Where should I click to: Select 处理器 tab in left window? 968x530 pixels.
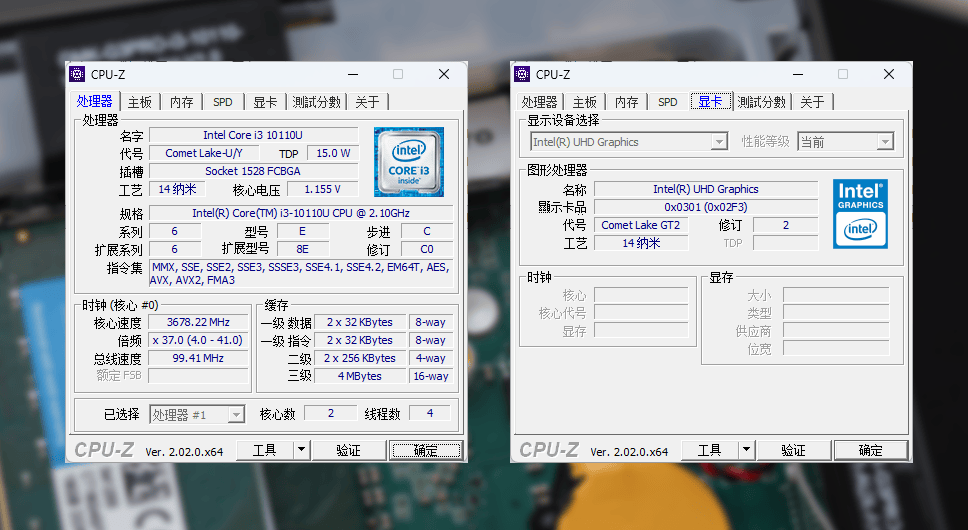(x=94, y=101)
